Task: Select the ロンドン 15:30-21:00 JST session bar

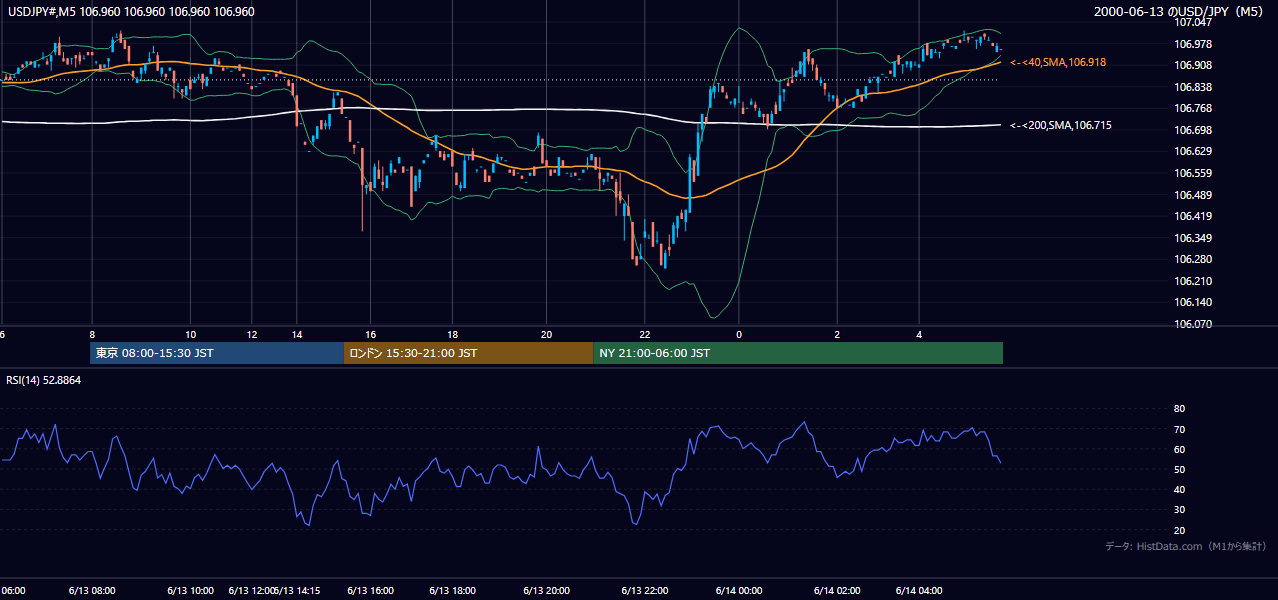Action: click(x=468, y=353)
